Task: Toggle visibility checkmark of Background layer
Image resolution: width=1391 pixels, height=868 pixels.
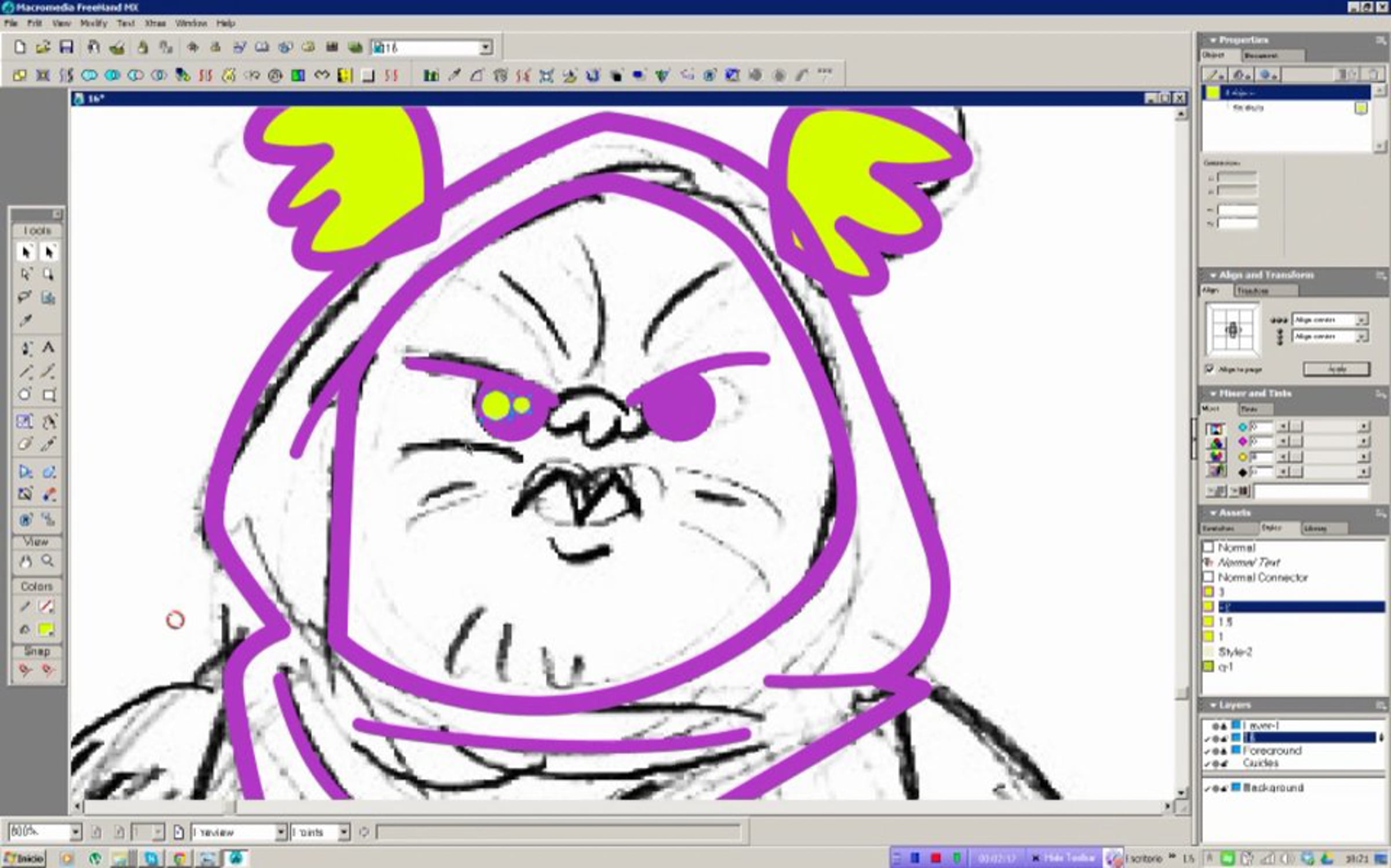Action: pyautogui.click(x=1207, y=788)
